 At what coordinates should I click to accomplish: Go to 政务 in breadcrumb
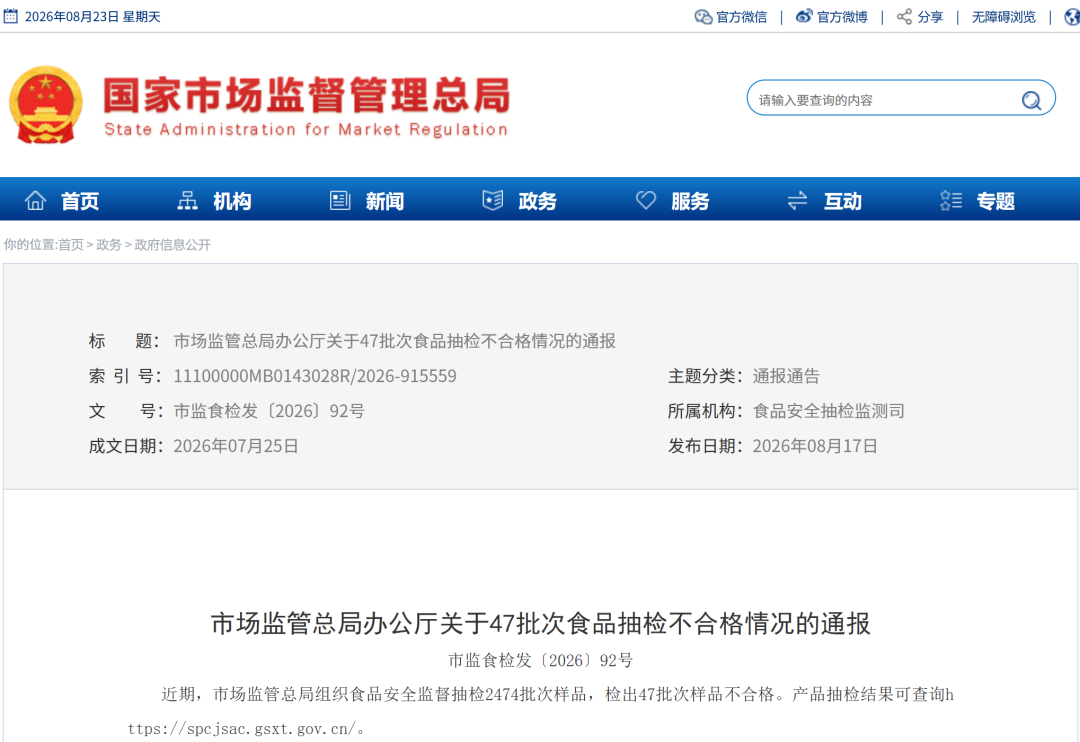[x=109, y=245]
